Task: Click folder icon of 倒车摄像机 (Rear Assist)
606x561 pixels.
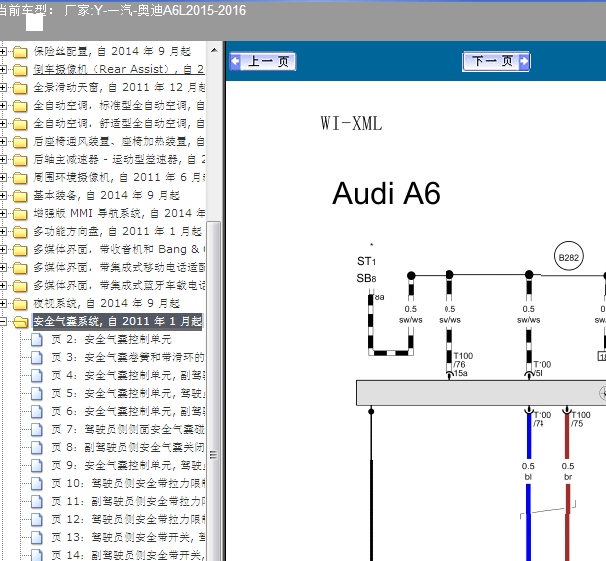Action: point(20,70)
